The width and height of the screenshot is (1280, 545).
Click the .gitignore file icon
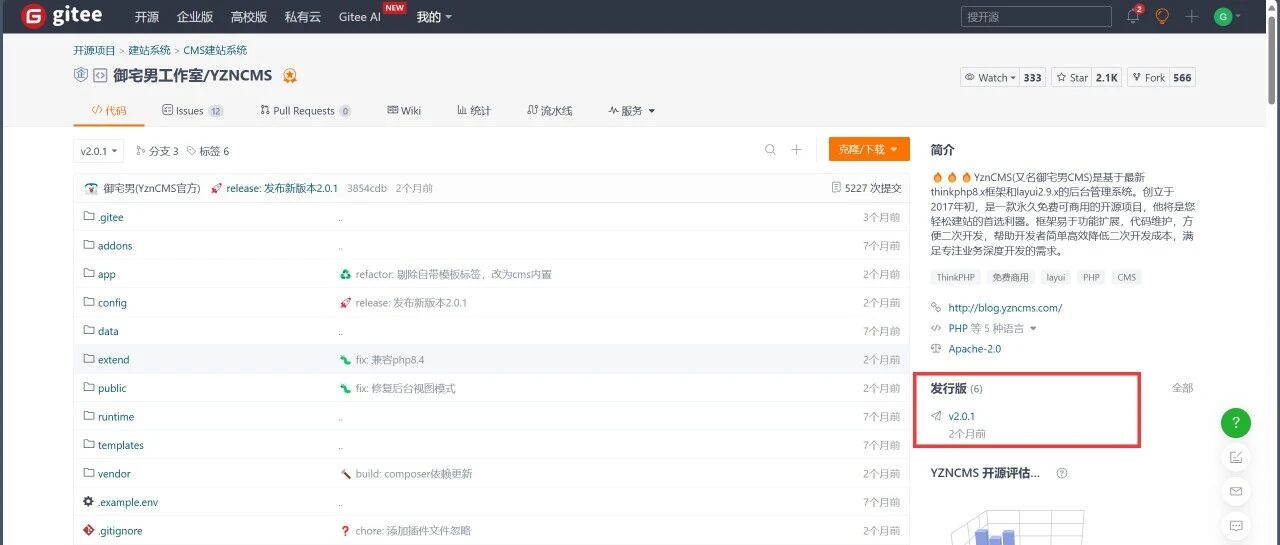89,530
